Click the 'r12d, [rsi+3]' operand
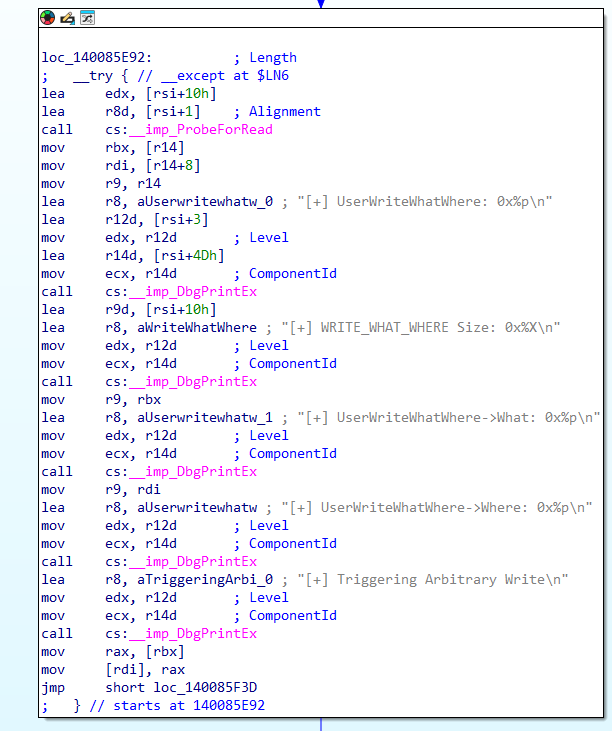 click(x=157, y=220)
